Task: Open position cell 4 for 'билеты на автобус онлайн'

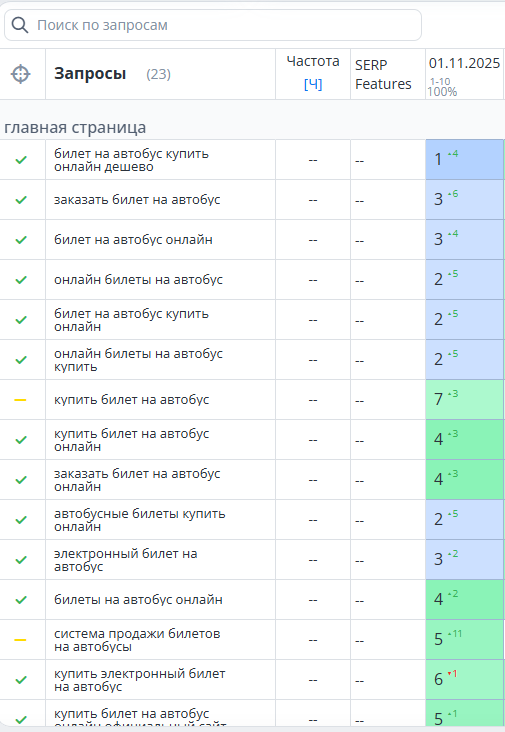Action: pyautogui.click(x=464, y=600)
